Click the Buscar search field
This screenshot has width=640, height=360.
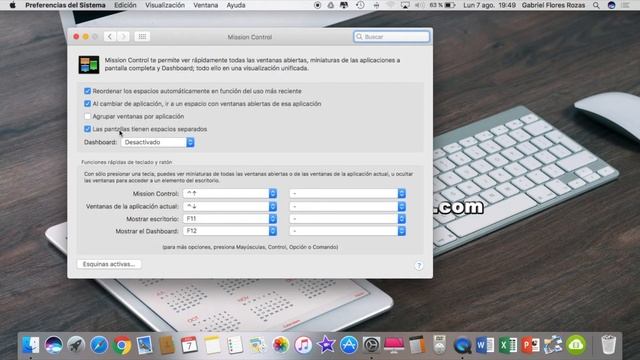click(x=392, y=37)
